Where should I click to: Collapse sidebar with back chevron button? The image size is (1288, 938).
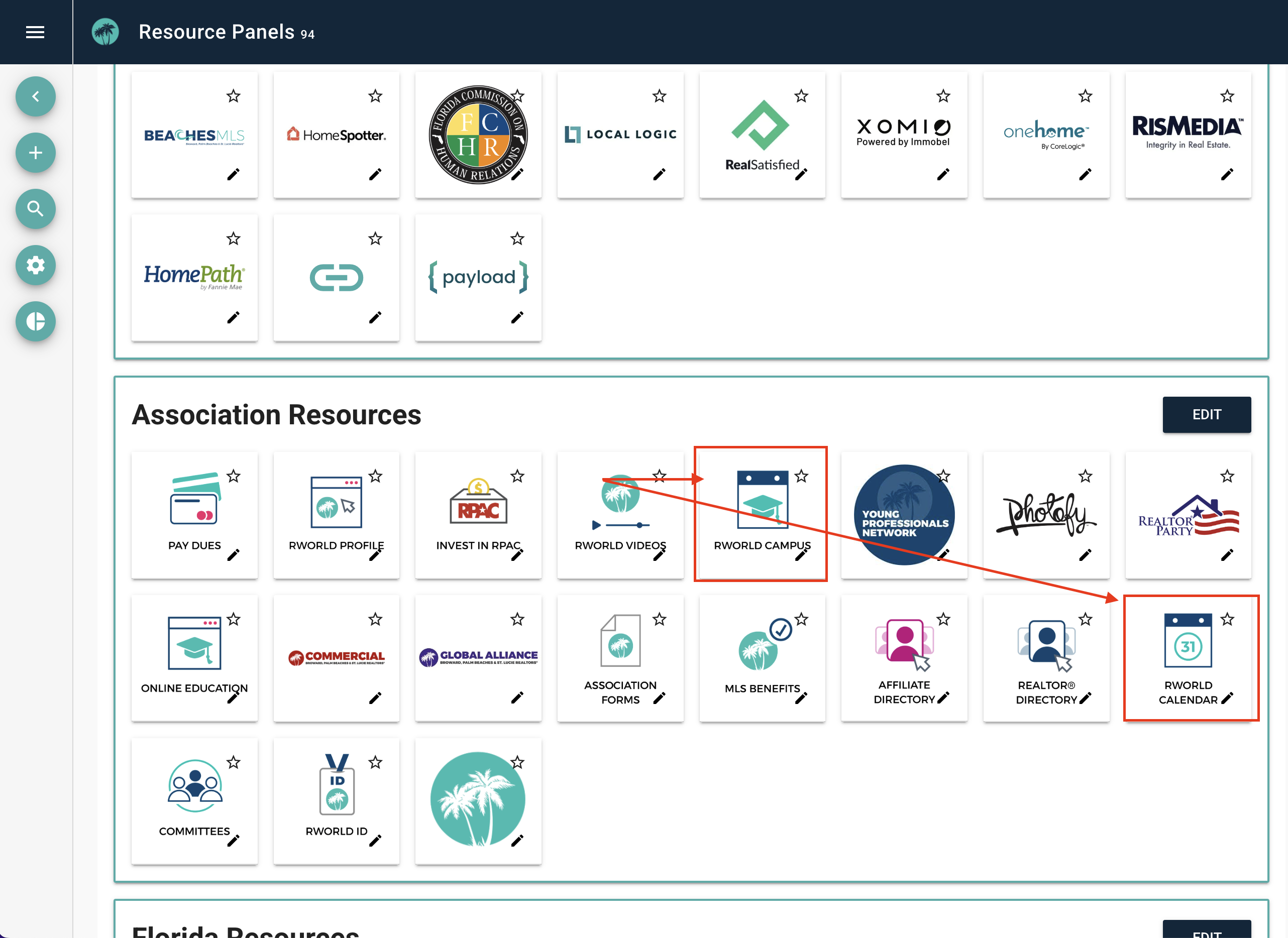pyautogui.click(x=36, y=96)
